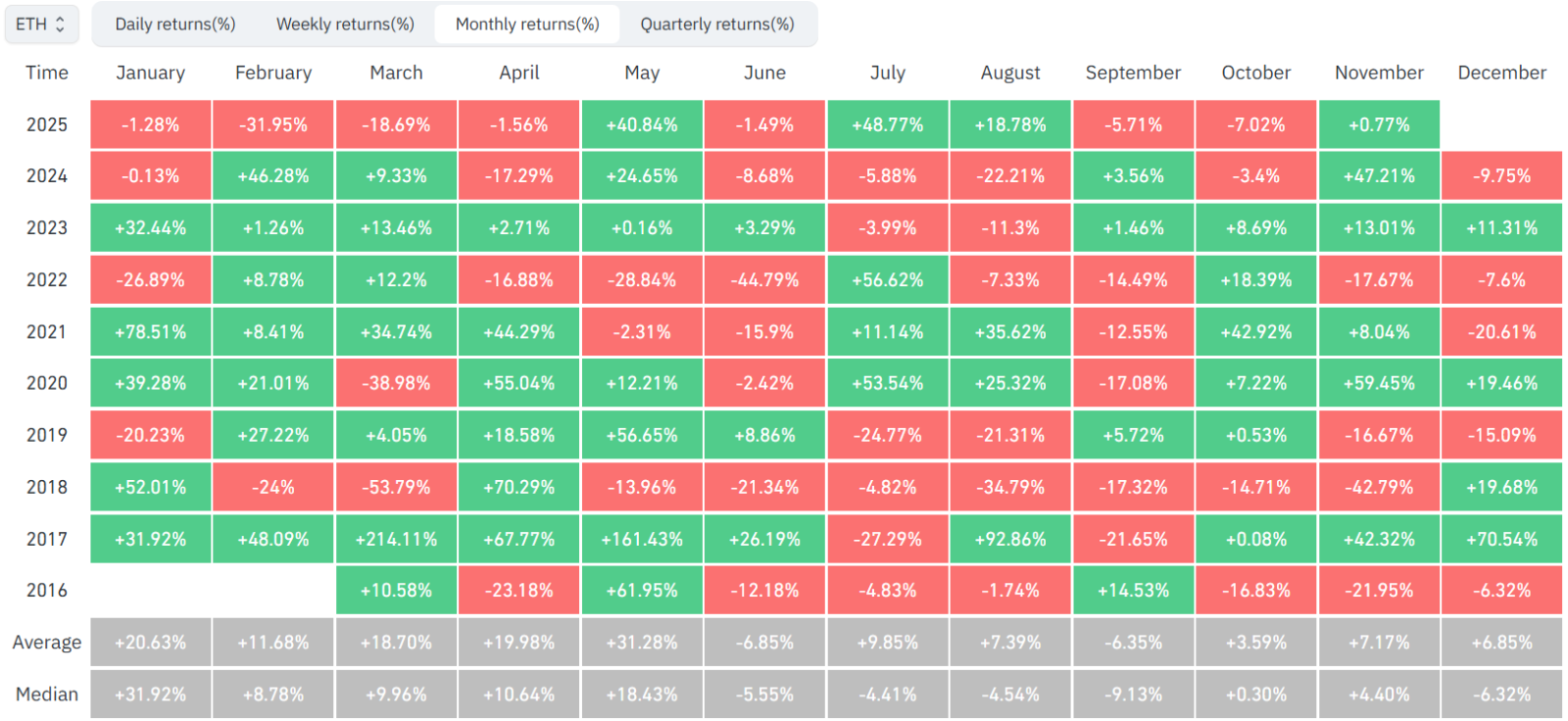The height and width of the screenshot is (721, 1568).
Task: Click the Average row label
Action: click(47, 643)
